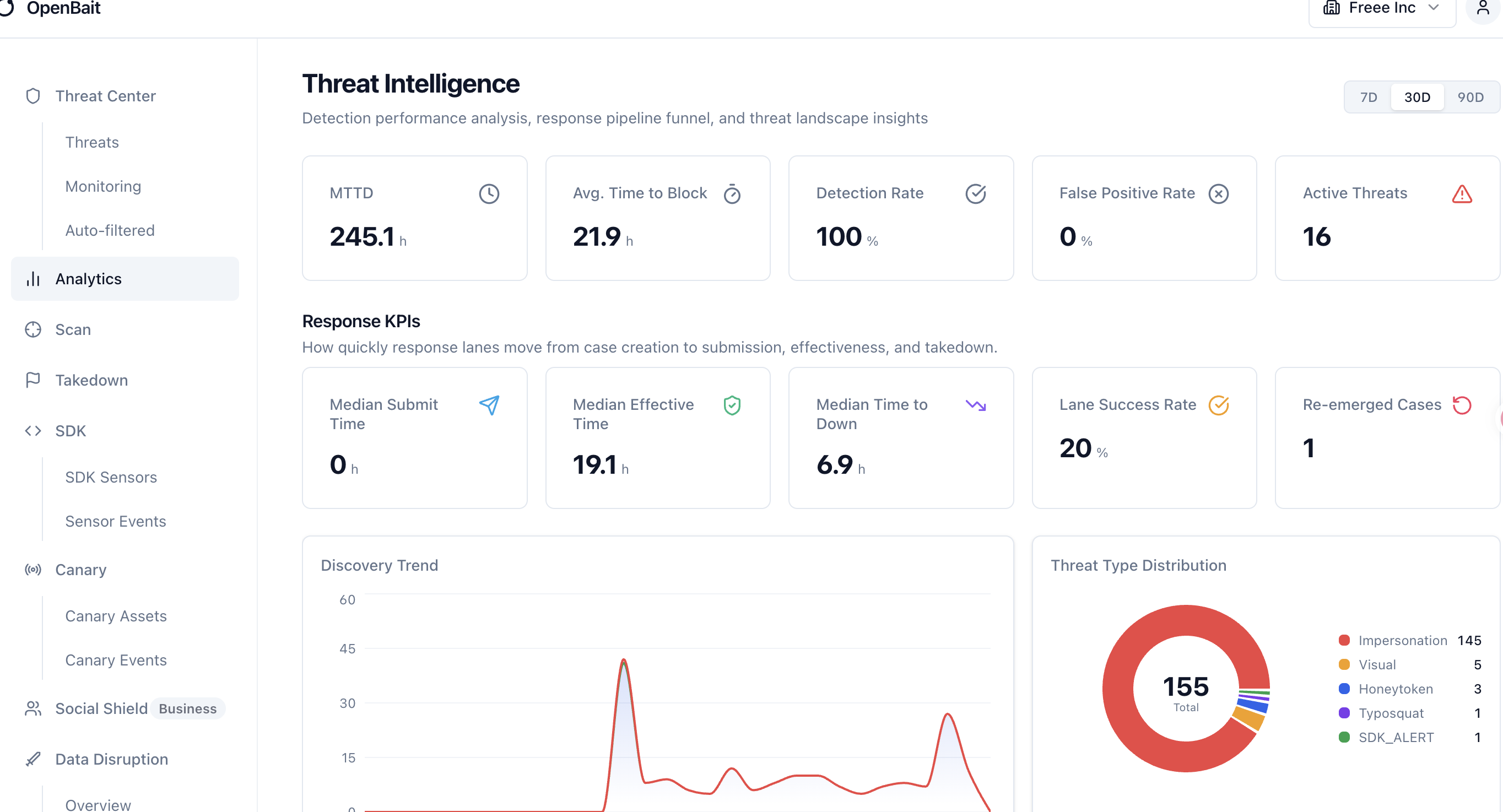Select the 30D time range

click(x=1417, y=98)
